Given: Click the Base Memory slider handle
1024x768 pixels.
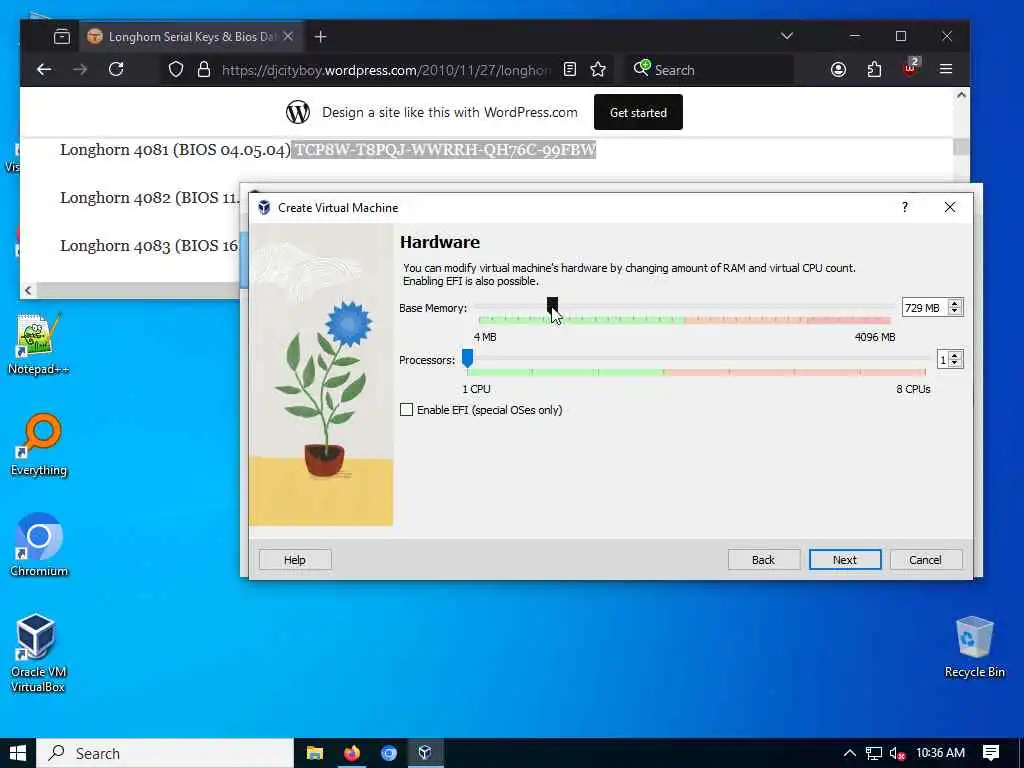Looking at the screenshot, I should click(x=552, y=306).
